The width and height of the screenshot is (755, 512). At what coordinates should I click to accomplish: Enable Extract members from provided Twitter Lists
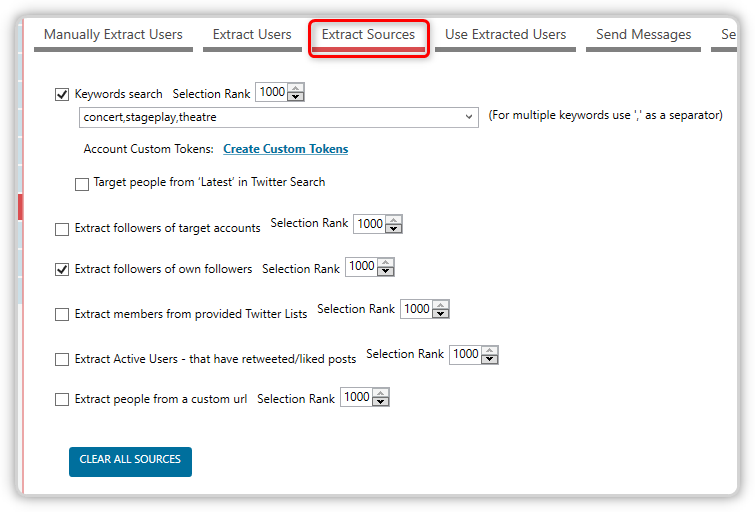(62, 315)
